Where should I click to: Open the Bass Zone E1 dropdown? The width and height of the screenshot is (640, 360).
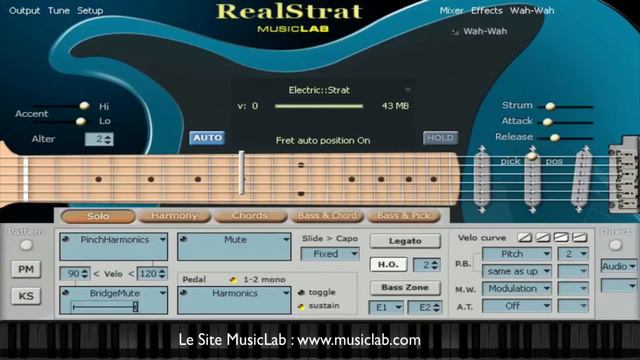coord(386,307)
